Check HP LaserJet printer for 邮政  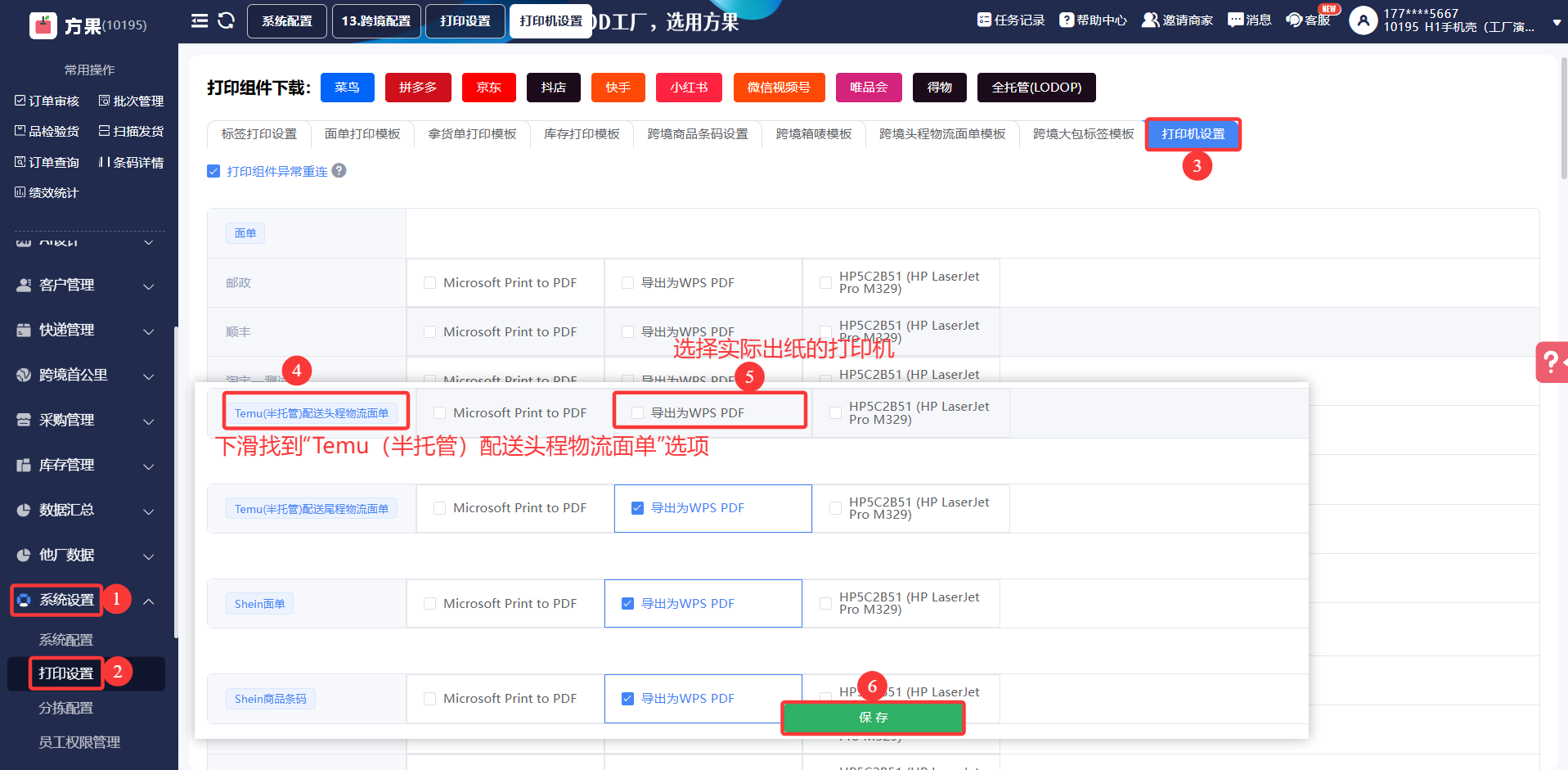click(825, 283)
